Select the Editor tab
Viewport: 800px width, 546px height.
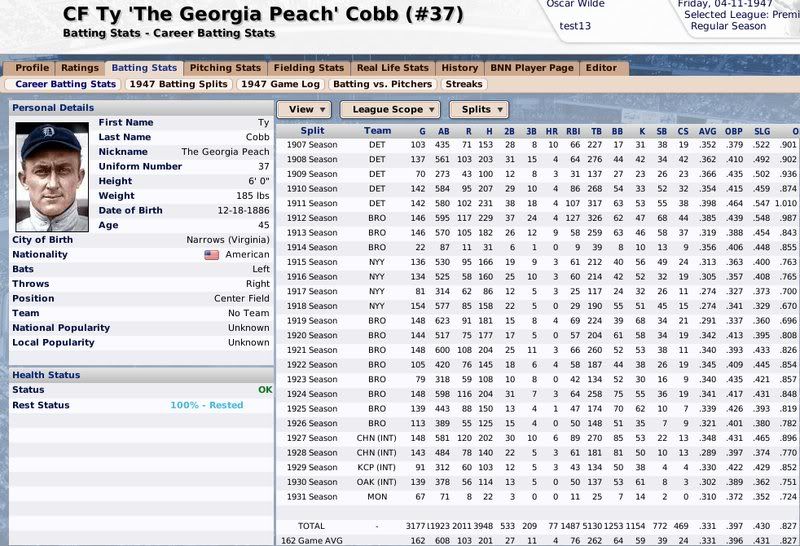(x=601, y=68)
